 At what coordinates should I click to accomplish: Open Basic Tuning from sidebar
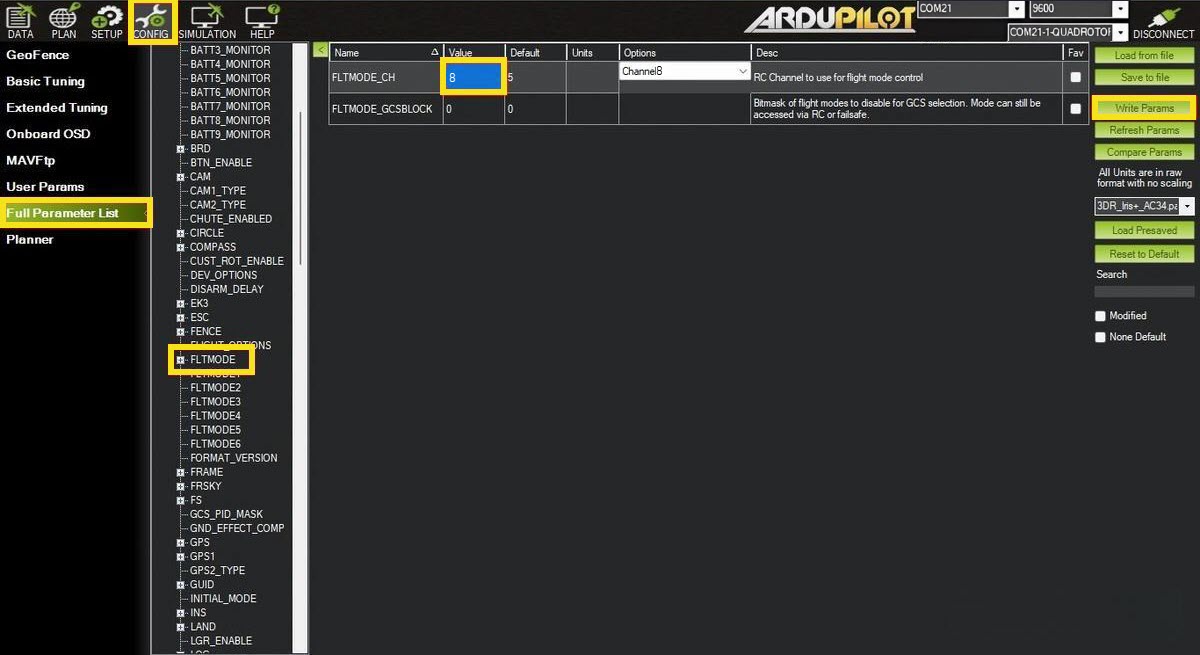click(x=45, y=81)
